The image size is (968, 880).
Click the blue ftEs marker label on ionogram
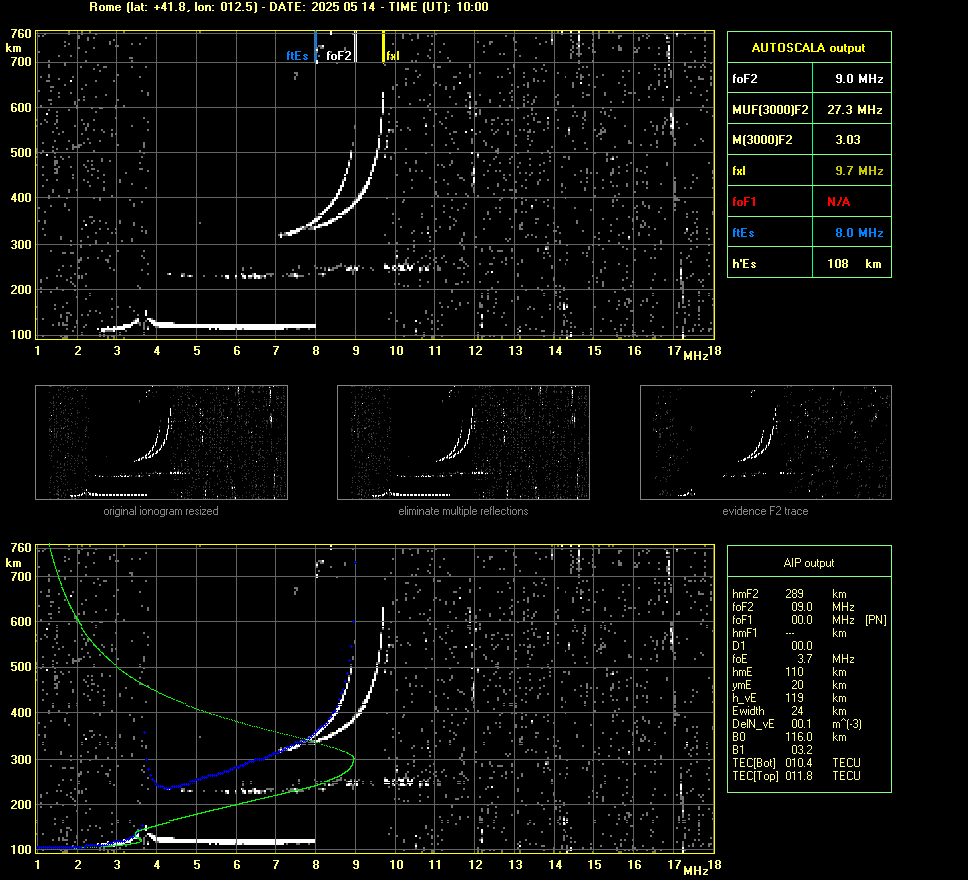pyautogui.click(x=297, y=56)
